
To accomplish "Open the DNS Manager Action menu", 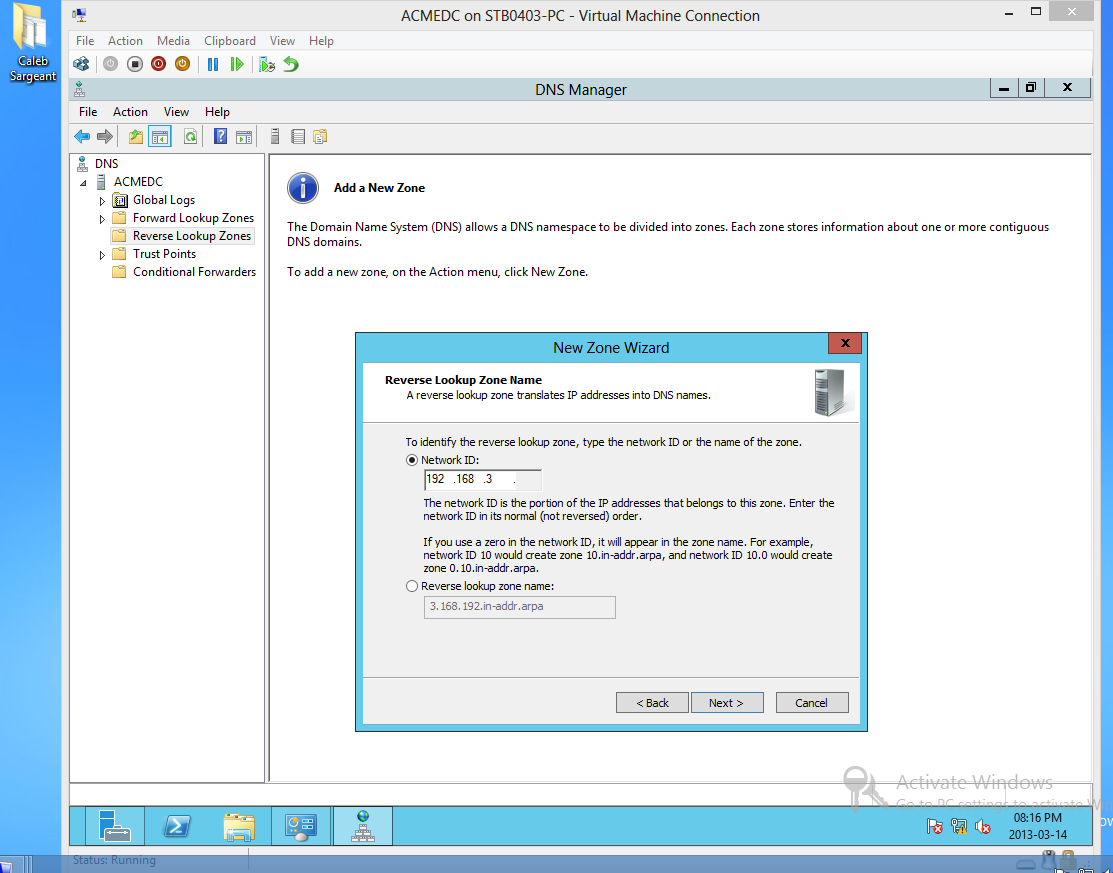I will click(131, 111).
